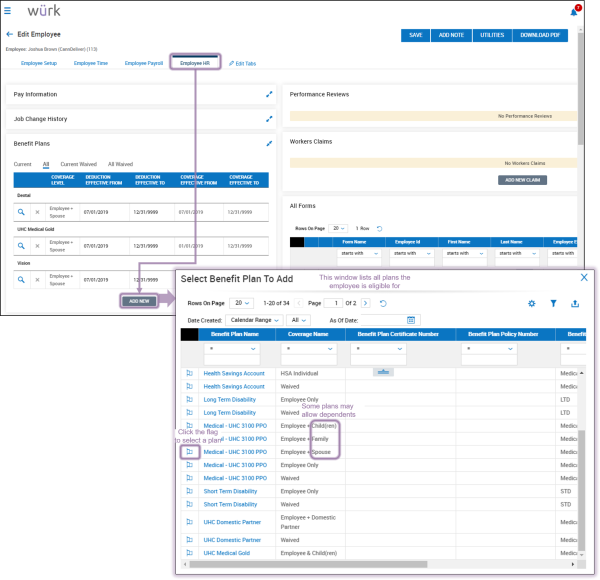Open the As Of Date calendar picker
The image size is (600, 580).
pos(411,320)
